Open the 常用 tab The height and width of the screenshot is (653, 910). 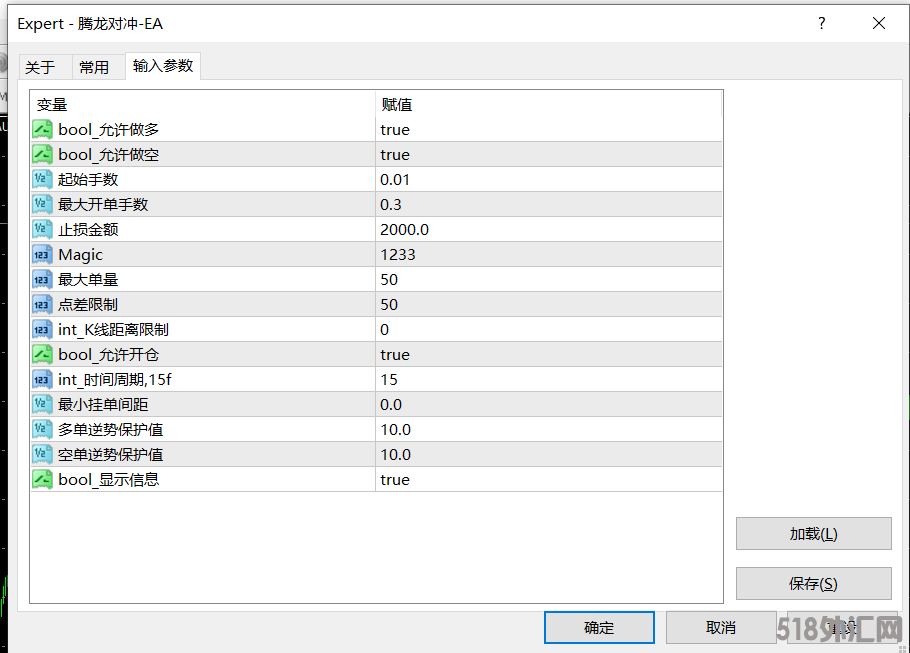[94, 67]
